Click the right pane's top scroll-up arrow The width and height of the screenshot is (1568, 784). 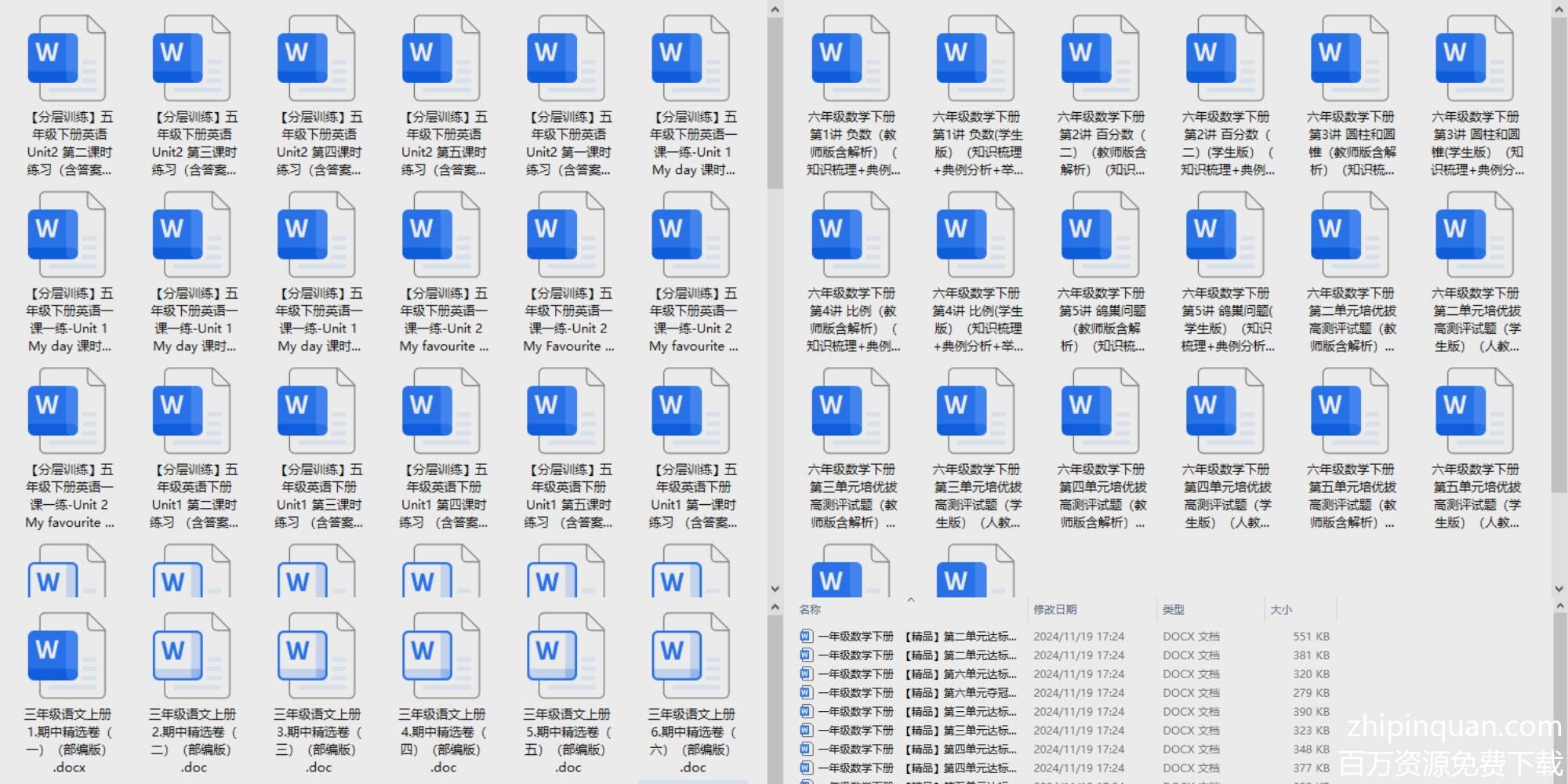tap(1559, 9)
